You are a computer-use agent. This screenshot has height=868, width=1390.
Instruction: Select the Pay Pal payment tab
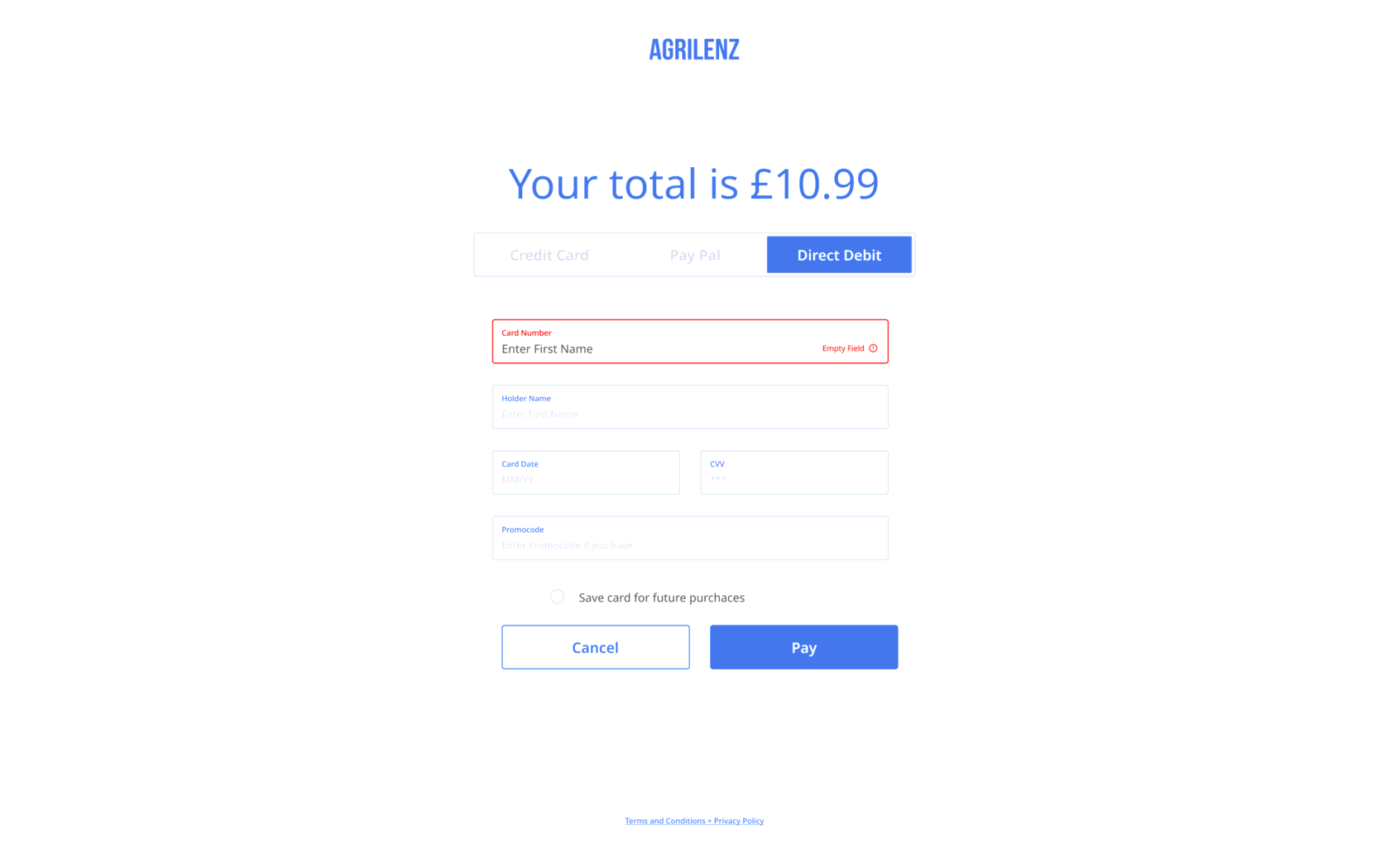pyautogui.click(x=694, y=255)
